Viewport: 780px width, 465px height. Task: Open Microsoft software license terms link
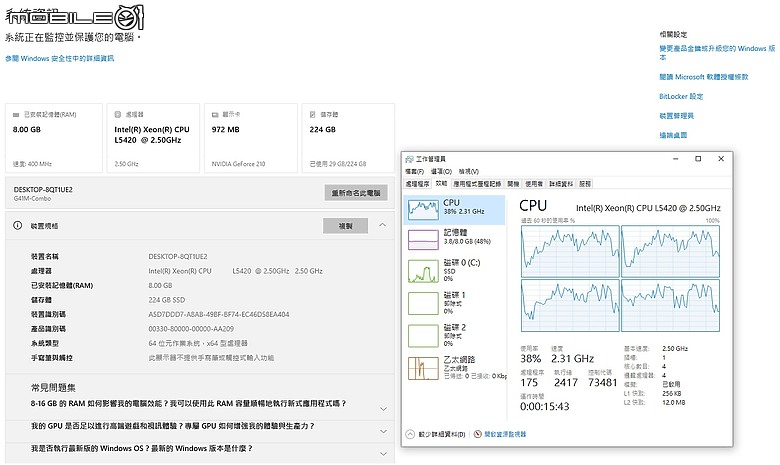703,77
